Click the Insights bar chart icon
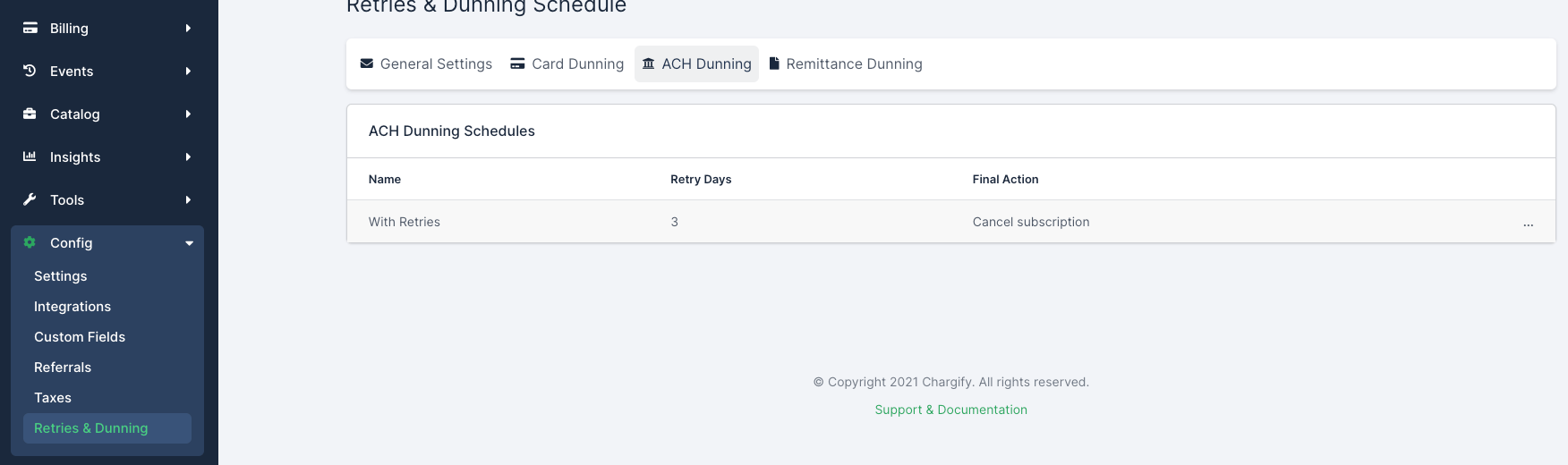The image size is (1568, 465). pos(30,156)
